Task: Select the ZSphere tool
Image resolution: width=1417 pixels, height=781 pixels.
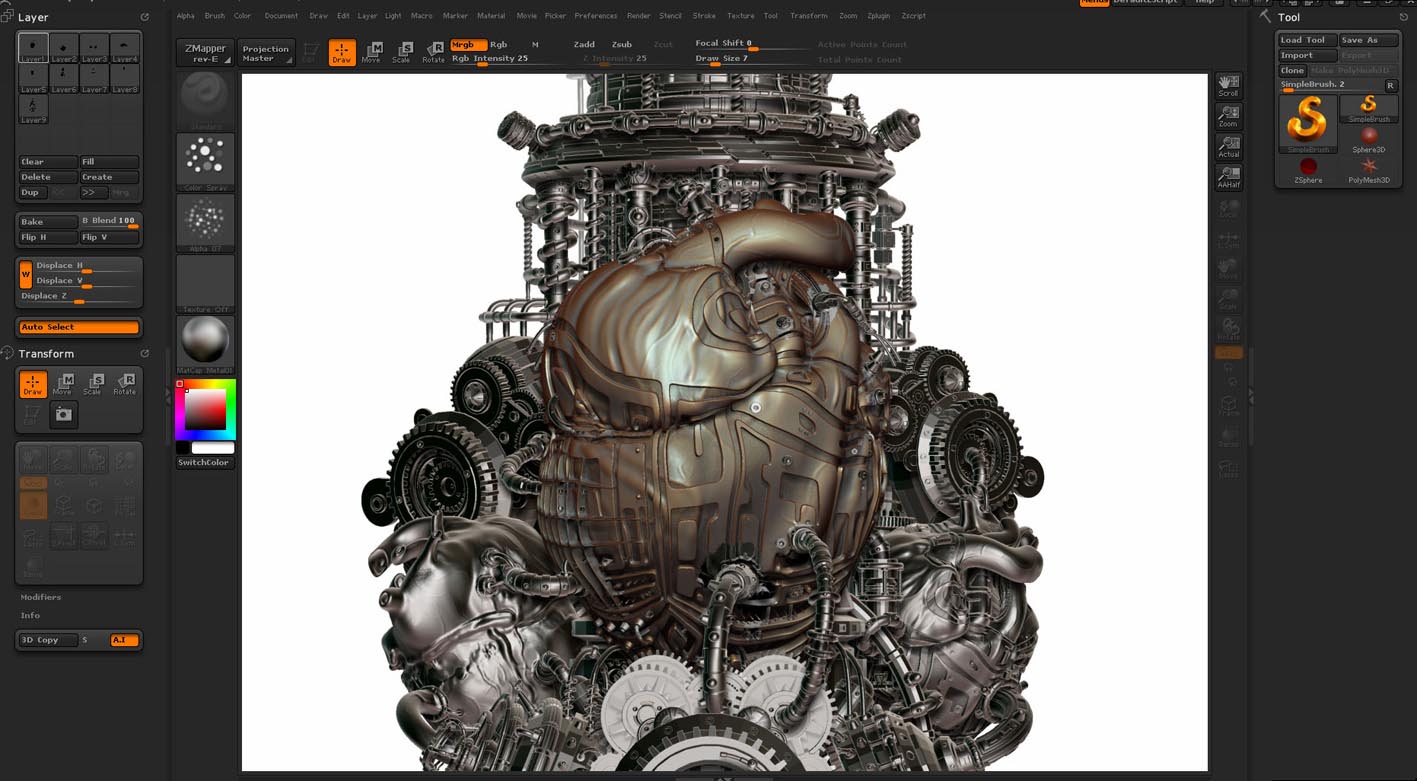Action: 1308,170
